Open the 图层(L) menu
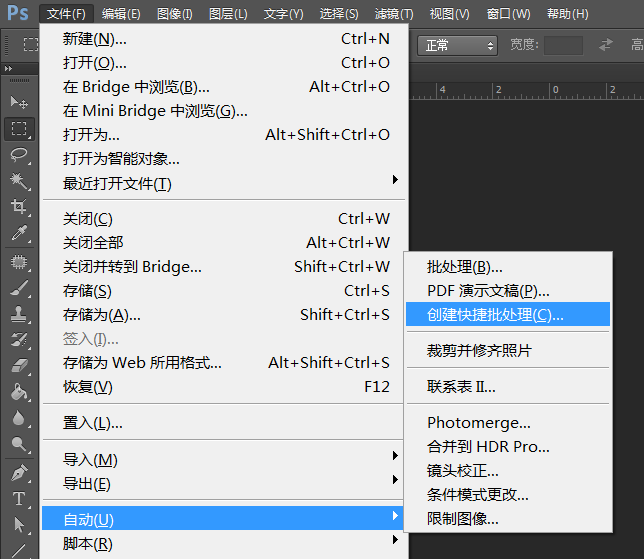Viewport: 644px width, 559px height. coord(228,14)
